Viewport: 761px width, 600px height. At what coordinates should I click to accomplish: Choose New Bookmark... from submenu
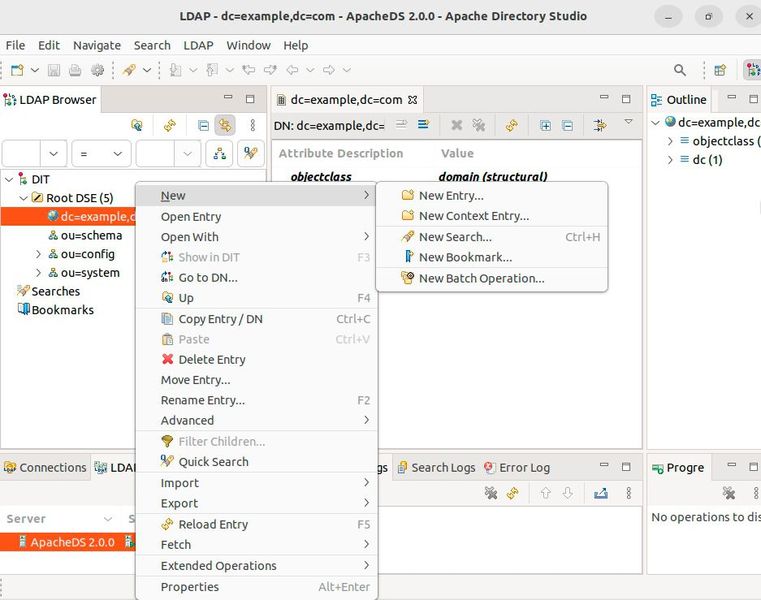492,257
